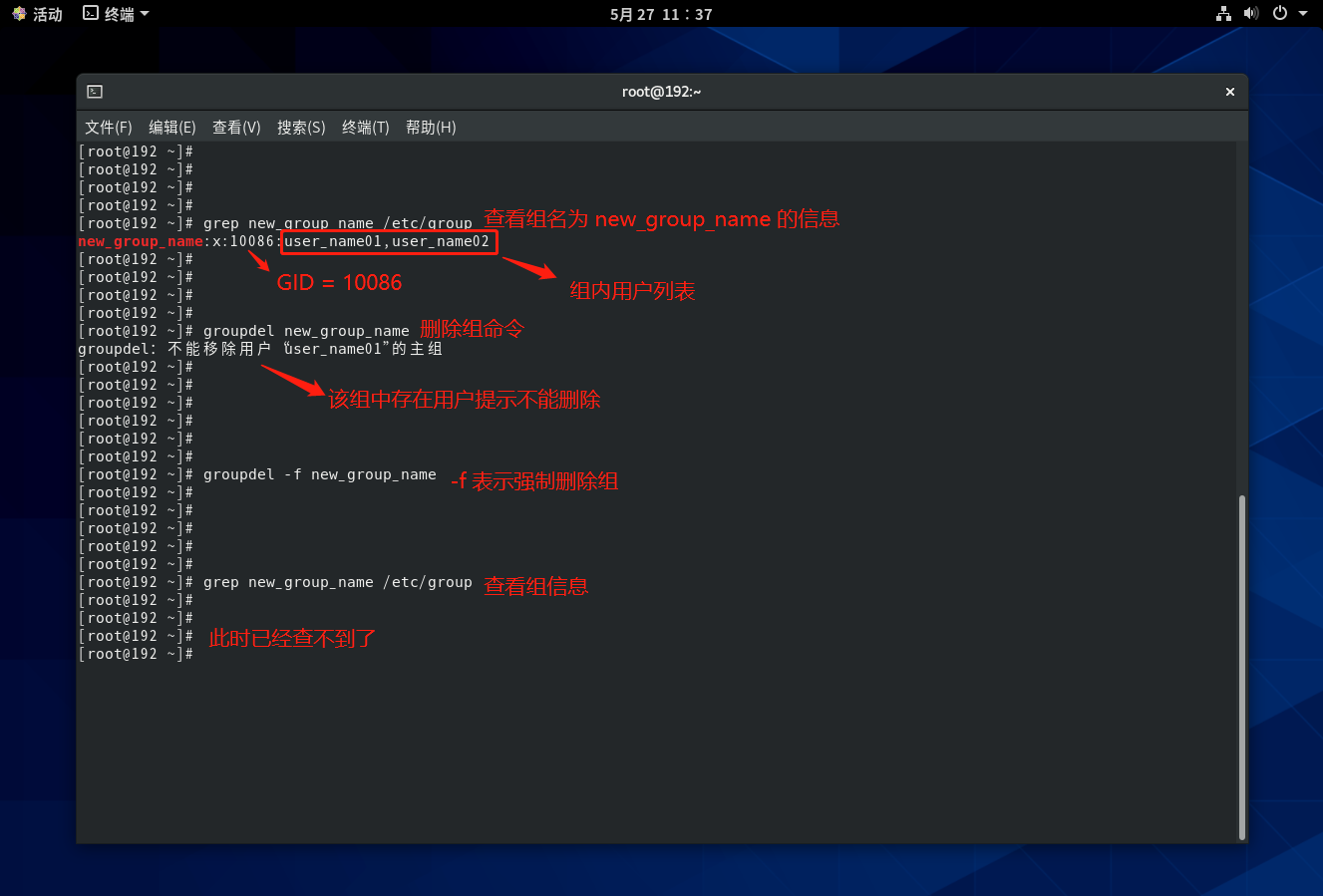Click the volume speaker icon

(1251, 14)
